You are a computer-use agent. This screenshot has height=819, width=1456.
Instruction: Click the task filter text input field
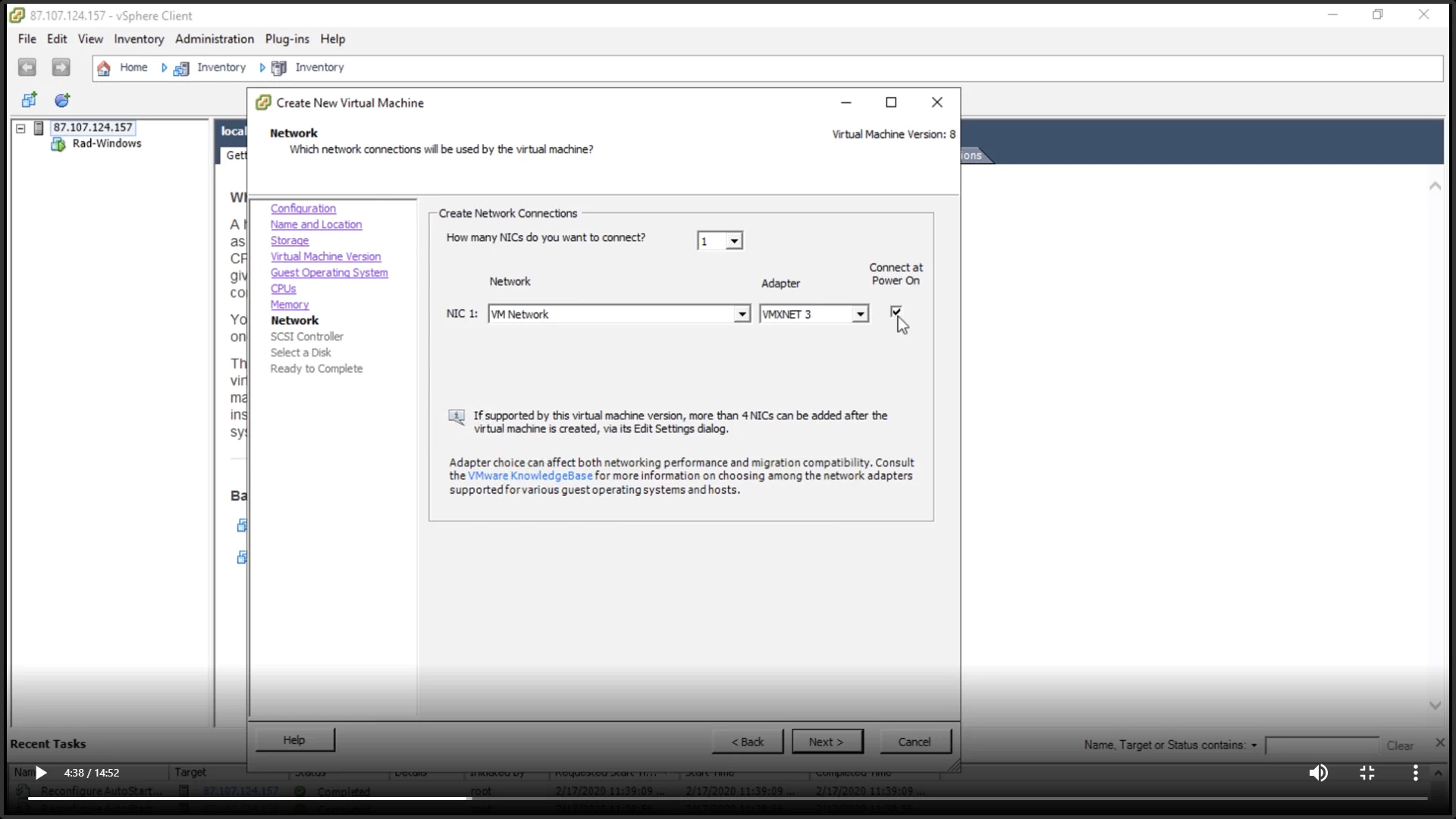(x=1322, y=745)
